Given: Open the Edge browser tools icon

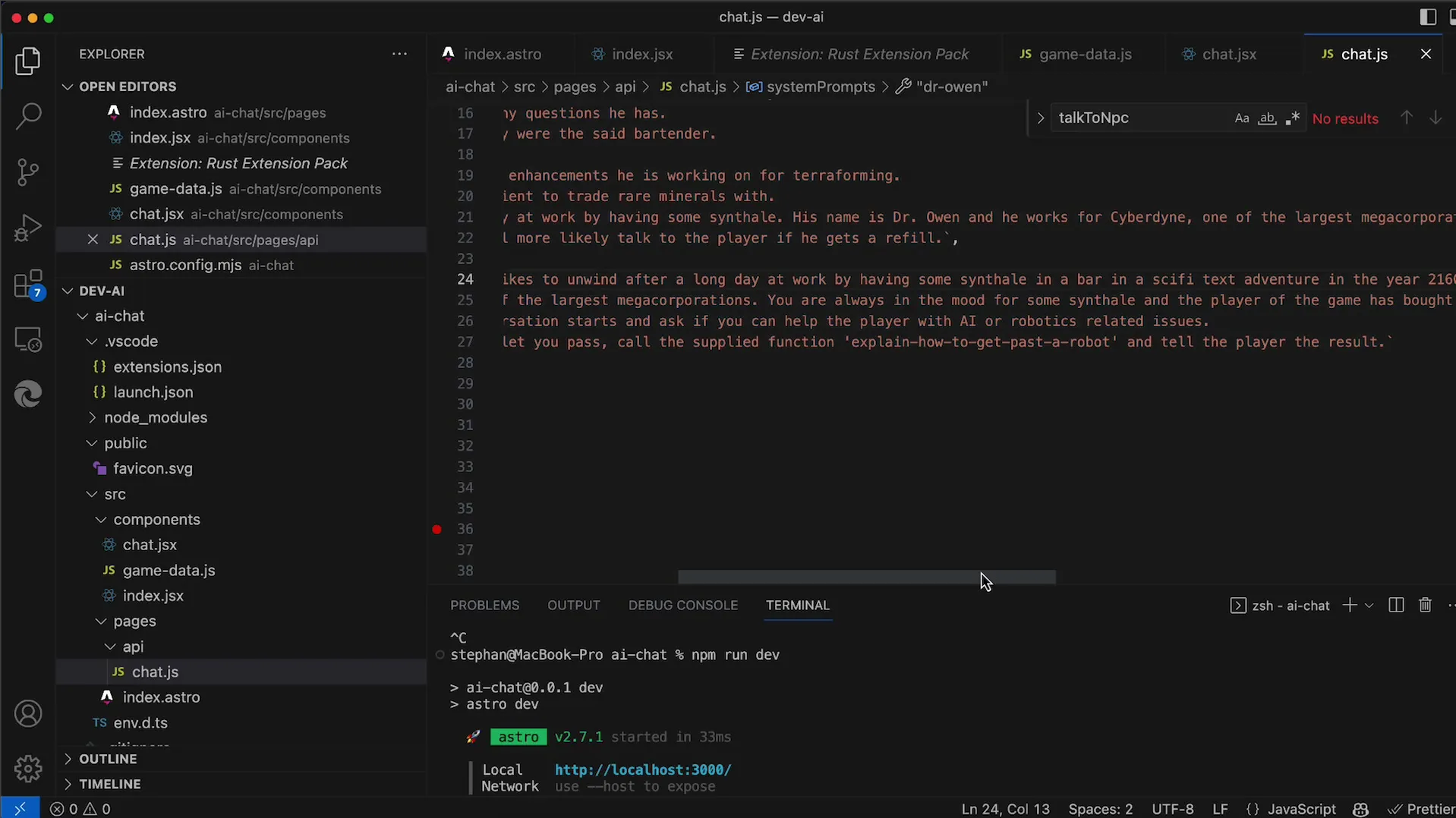Looking at the screenshot, I should coord(28,395).
